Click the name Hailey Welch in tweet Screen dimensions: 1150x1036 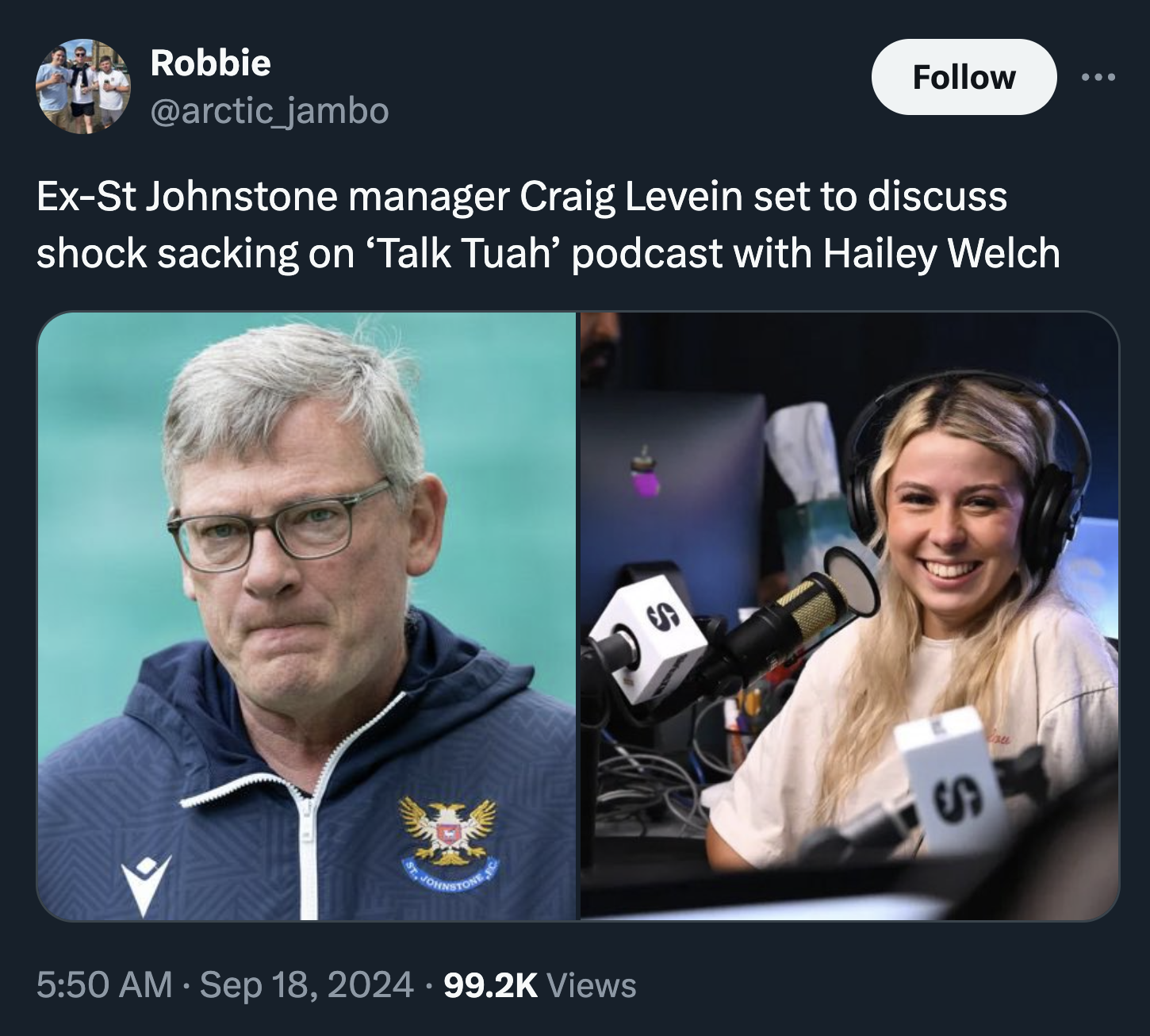941,253
